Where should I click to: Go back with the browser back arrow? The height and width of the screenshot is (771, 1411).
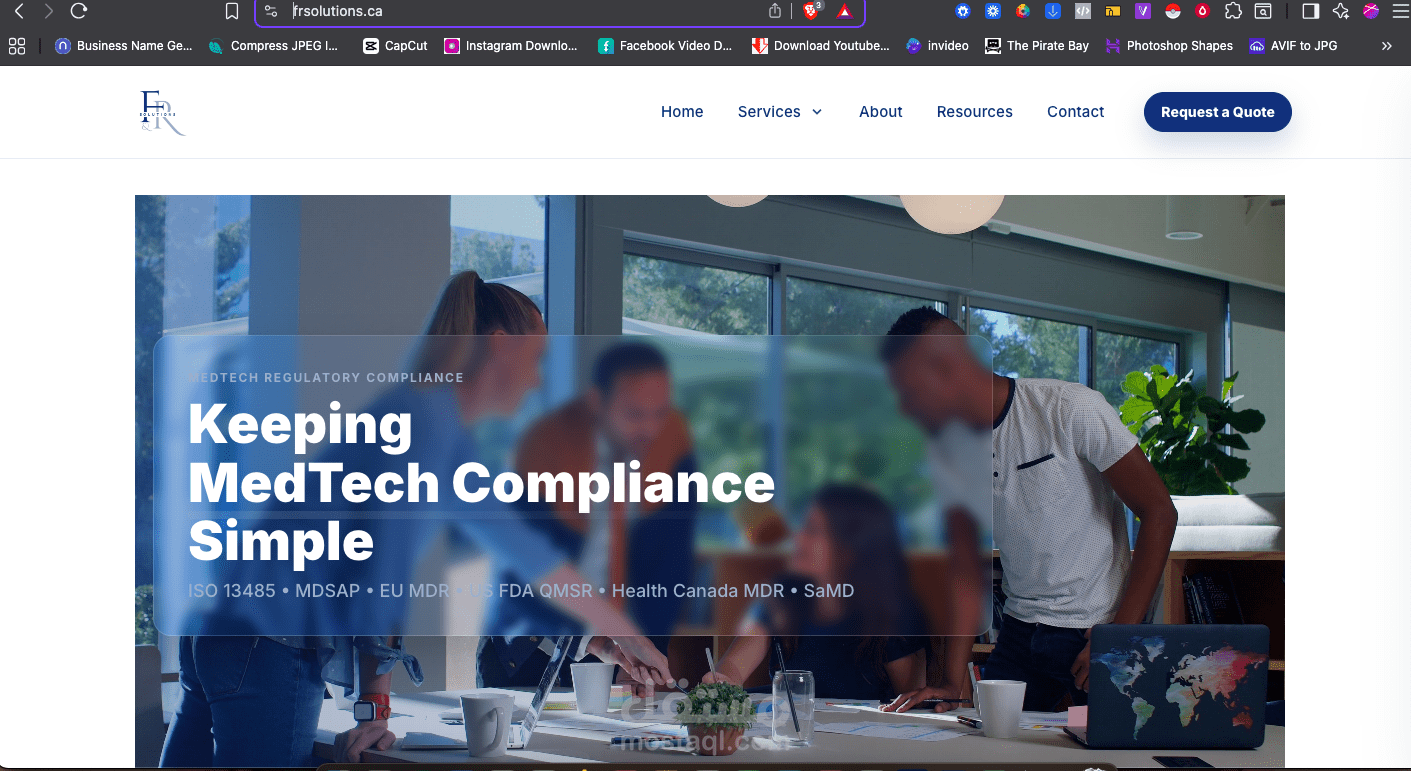click(18, 11)
